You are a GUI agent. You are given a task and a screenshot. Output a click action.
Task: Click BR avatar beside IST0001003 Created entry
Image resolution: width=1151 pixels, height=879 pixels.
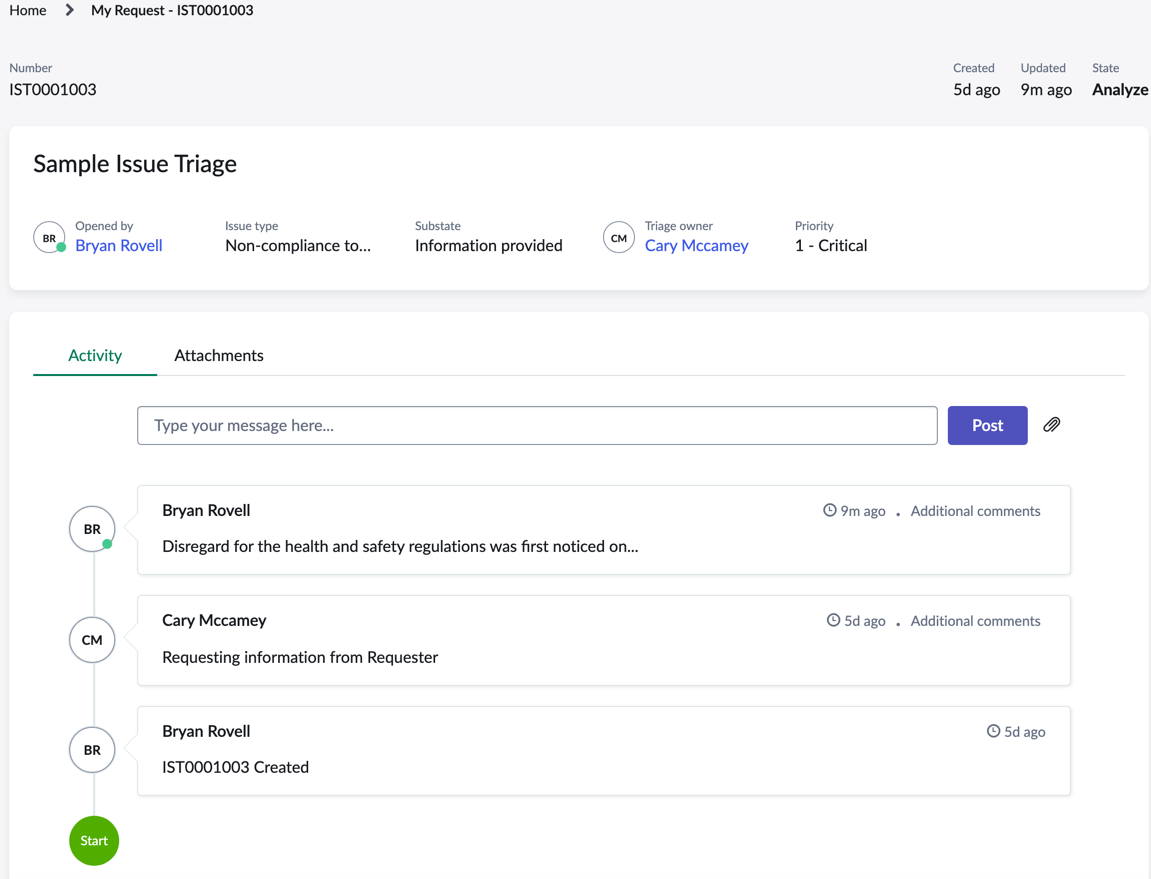click(92, 750)
